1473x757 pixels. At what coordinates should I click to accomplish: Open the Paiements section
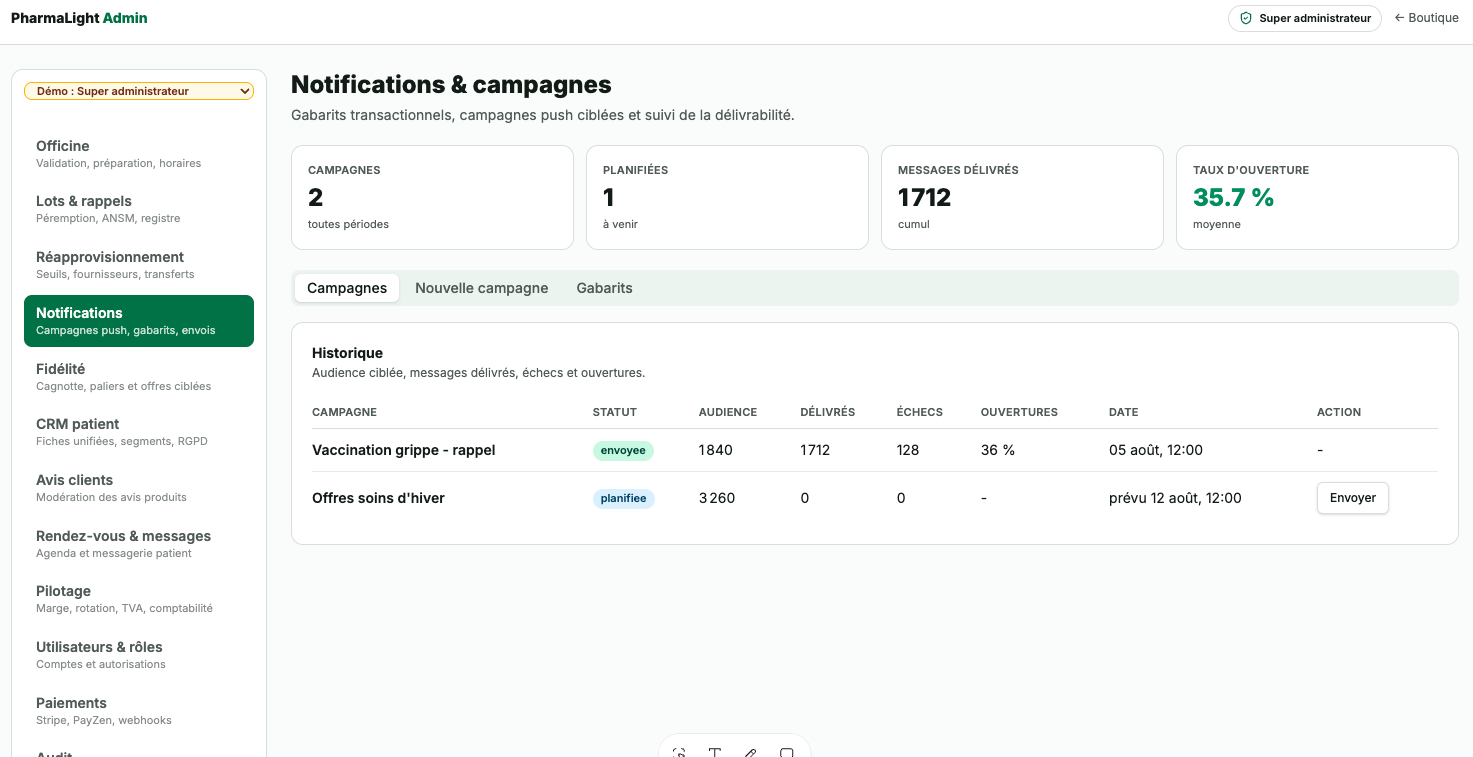click(139, 711)
